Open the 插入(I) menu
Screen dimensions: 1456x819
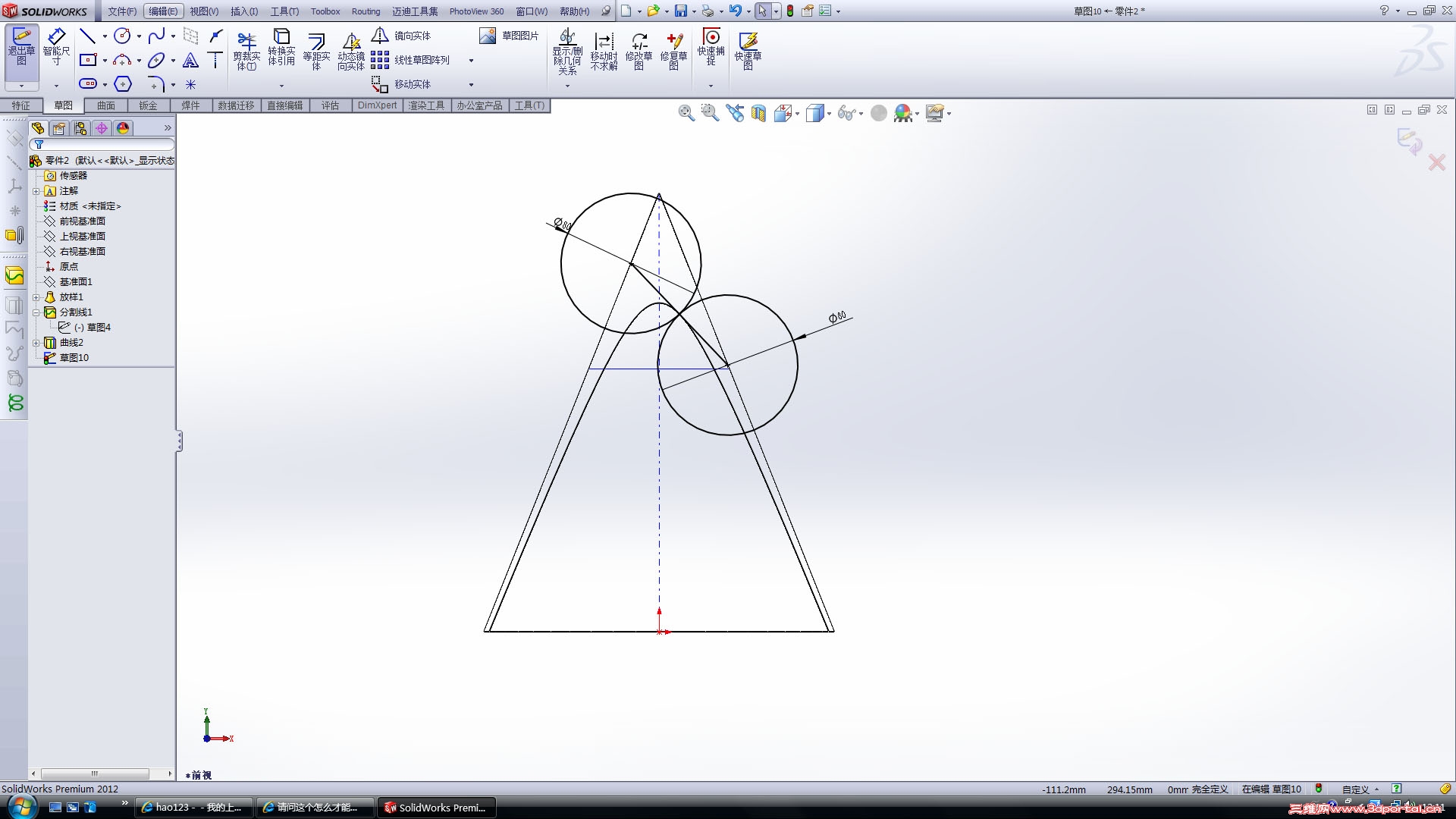click(243, 11)
